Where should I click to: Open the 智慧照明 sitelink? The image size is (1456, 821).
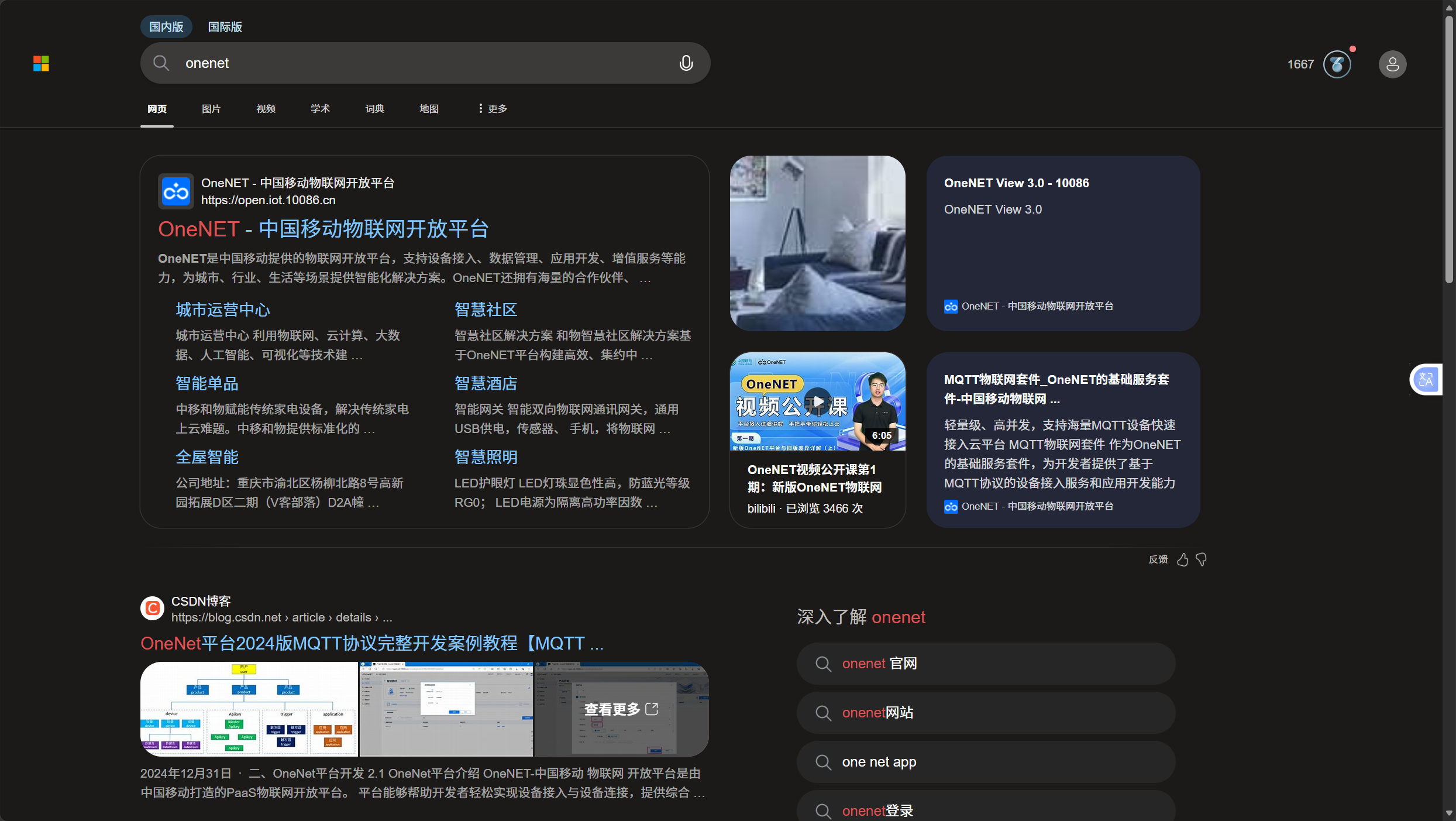[x=486, y=457]
